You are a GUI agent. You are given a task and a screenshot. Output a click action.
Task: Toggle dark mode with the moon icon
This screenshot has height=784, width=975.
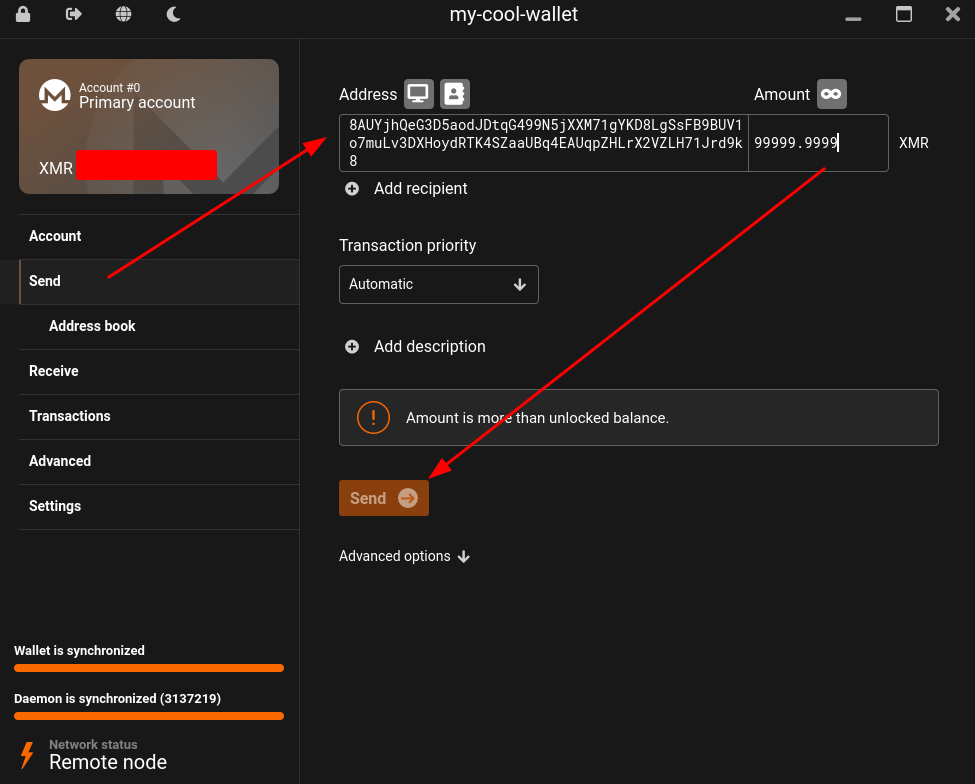coord(173,14)
